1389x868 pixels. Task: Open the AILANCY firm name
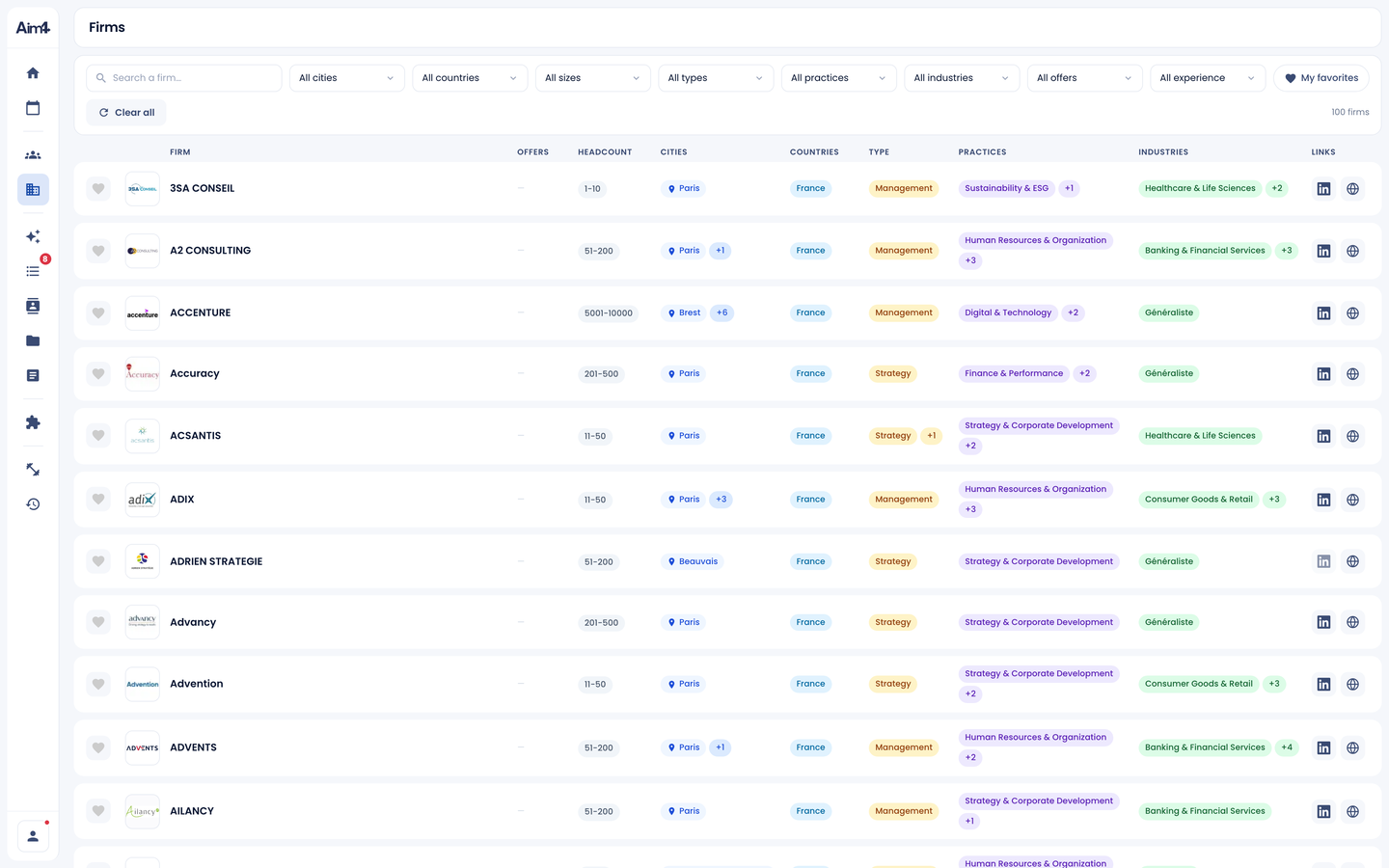click(x=192, y=811)
